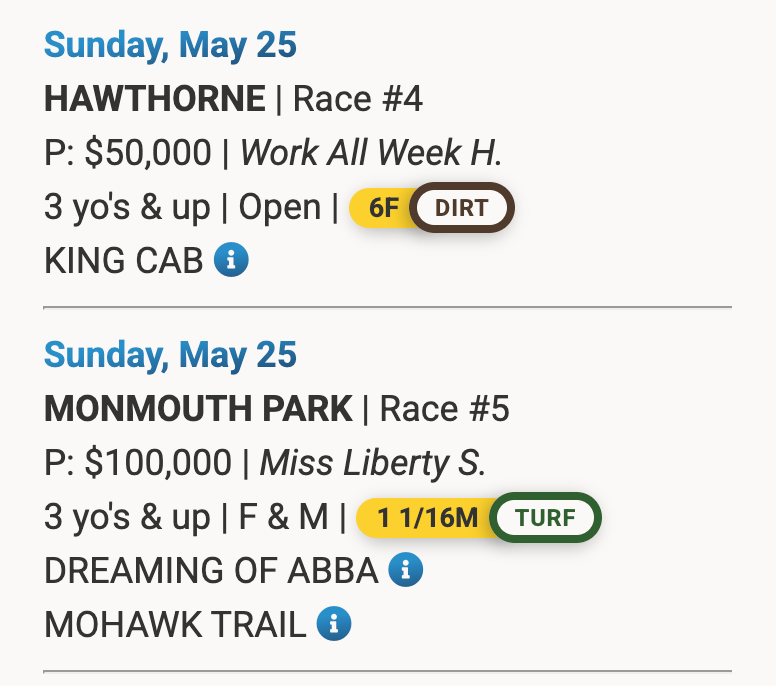
Task: Open info icon next to DREAMING OF ABBA
Action: click(406, 570)
